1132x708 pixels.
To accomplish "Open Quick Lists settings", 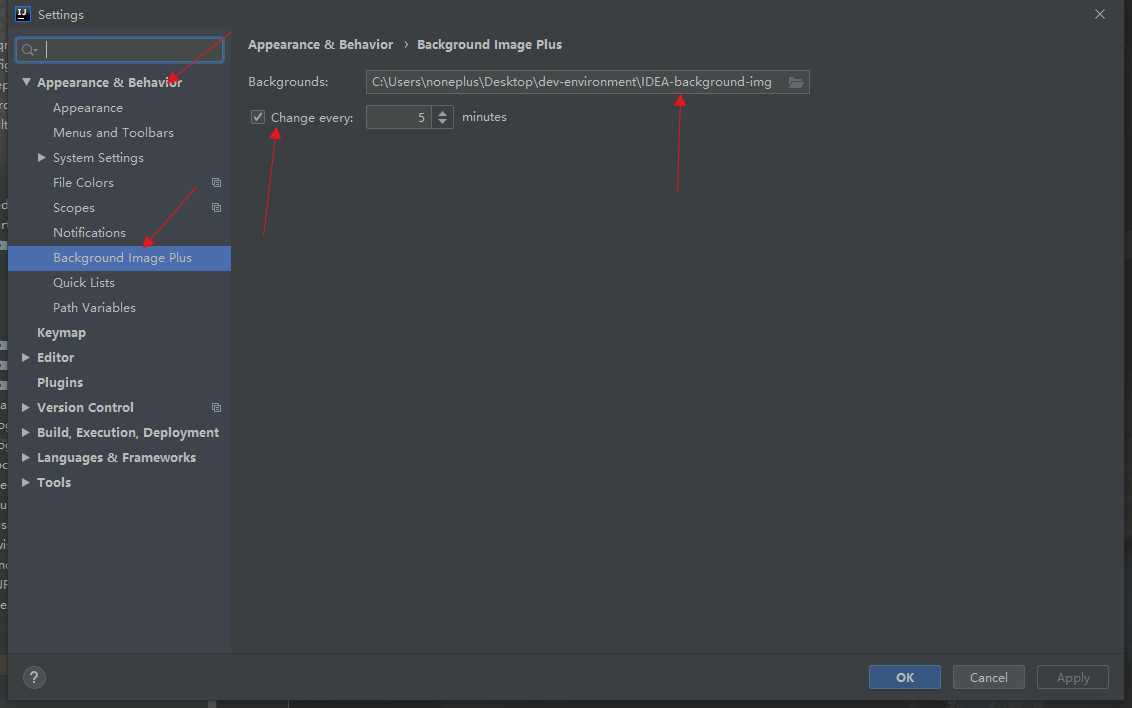I will (x=84, y=283).
